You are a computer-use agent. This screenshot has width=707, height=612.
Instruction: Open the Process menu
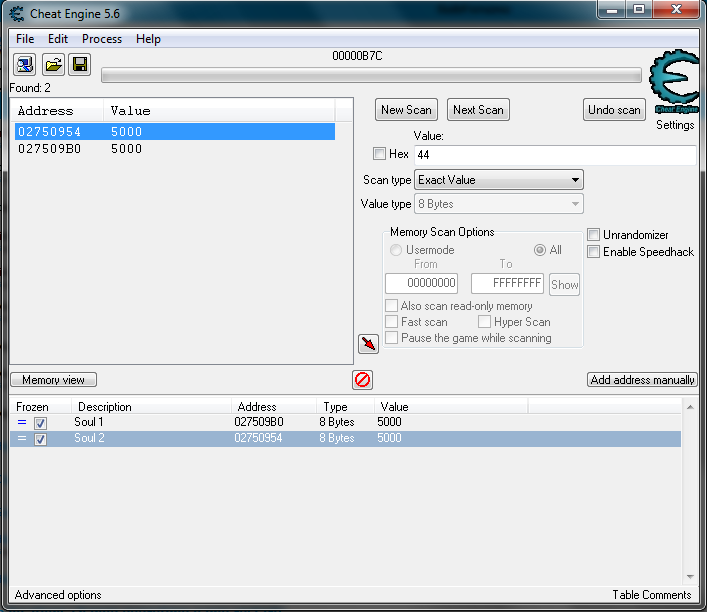[x=102, y=39]
